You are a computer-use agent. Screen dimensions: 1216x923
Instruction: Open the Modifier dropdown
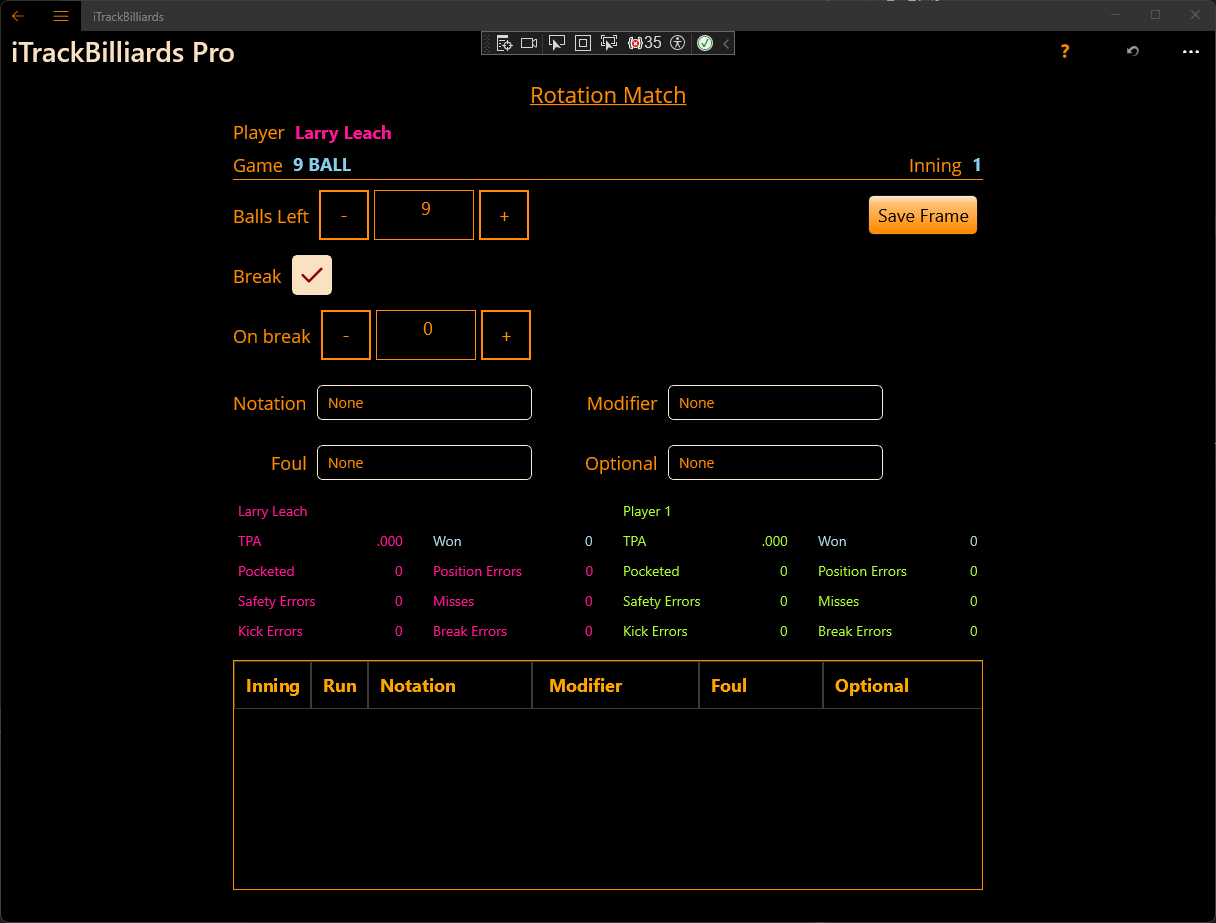[775, 403]
